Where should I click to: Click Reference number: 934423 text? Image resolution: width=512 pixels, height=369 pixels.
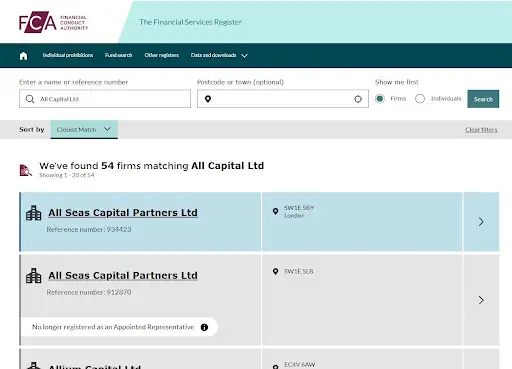89,229
